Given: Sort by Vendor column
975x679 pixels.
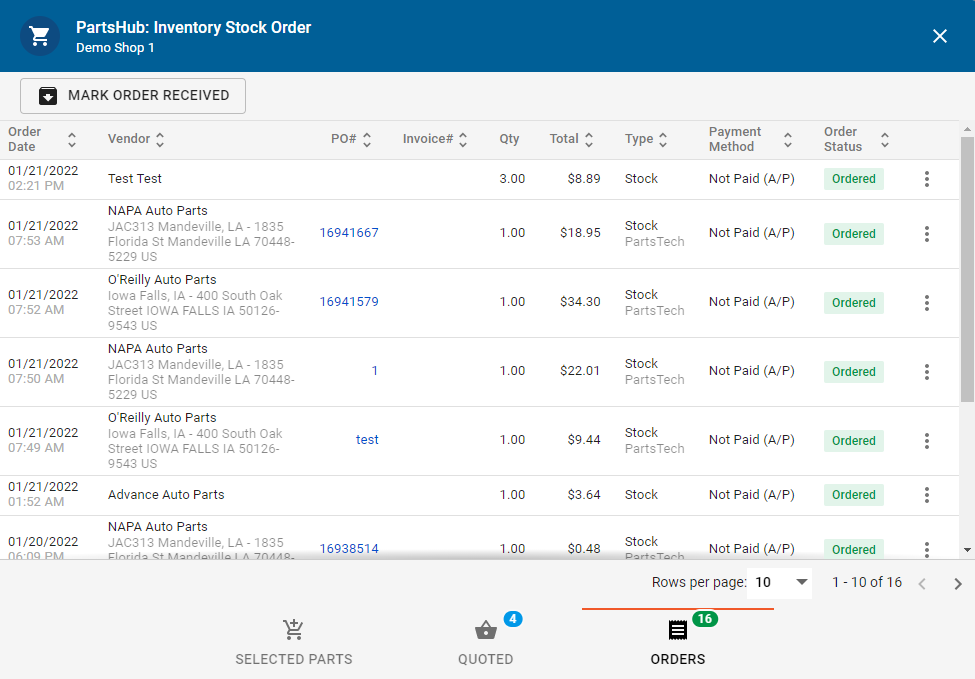Looking at the screenshot, I should (136, 139).
